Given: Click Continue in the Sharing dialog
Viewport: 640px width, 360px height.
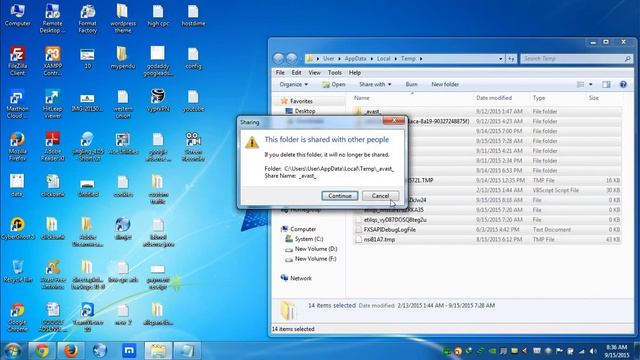Looking at the screenshot, I should [340, 196].
